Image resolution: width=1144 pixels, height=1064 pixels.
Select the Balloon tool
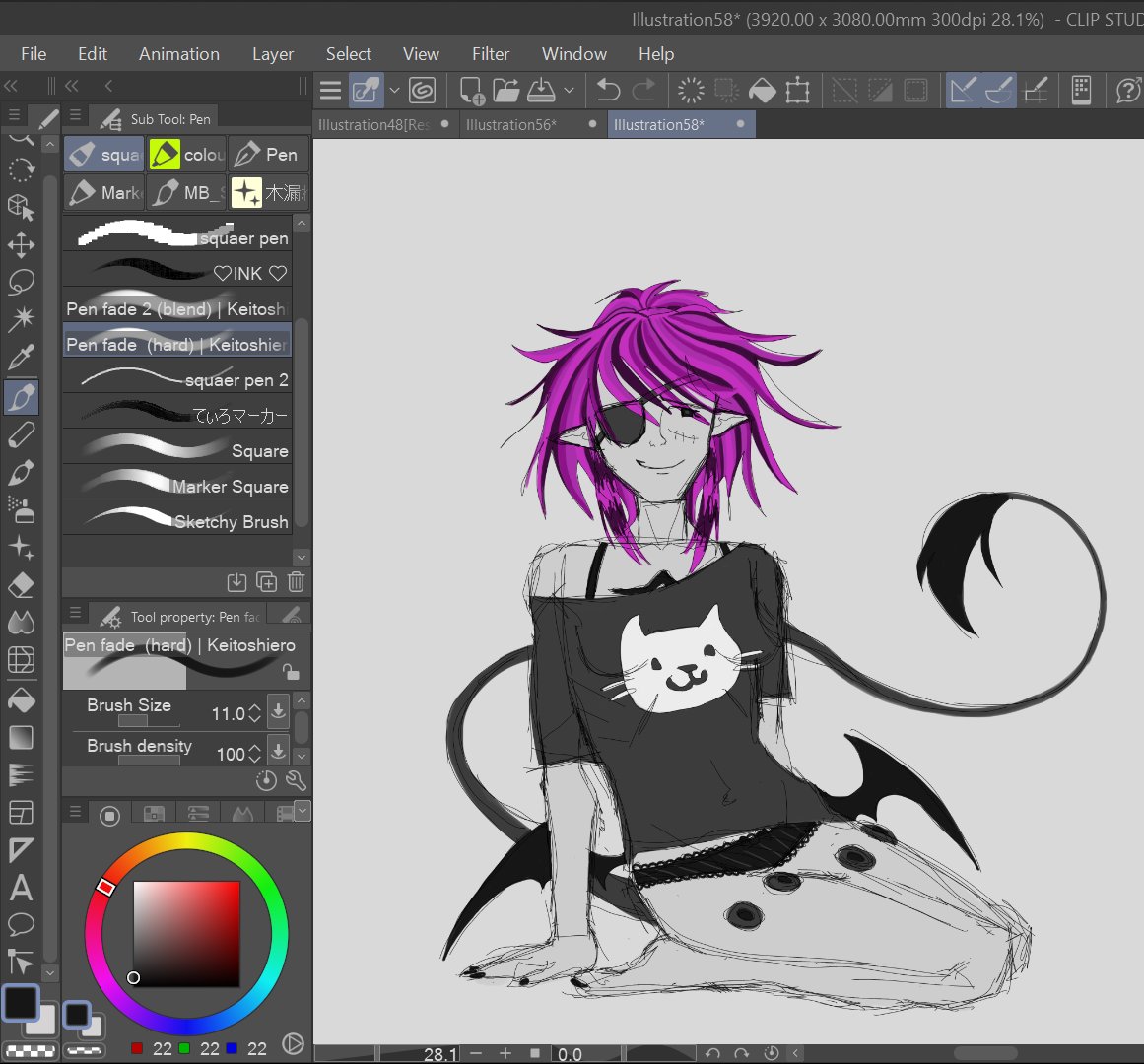pyautogui.click(x=21, y=925)
